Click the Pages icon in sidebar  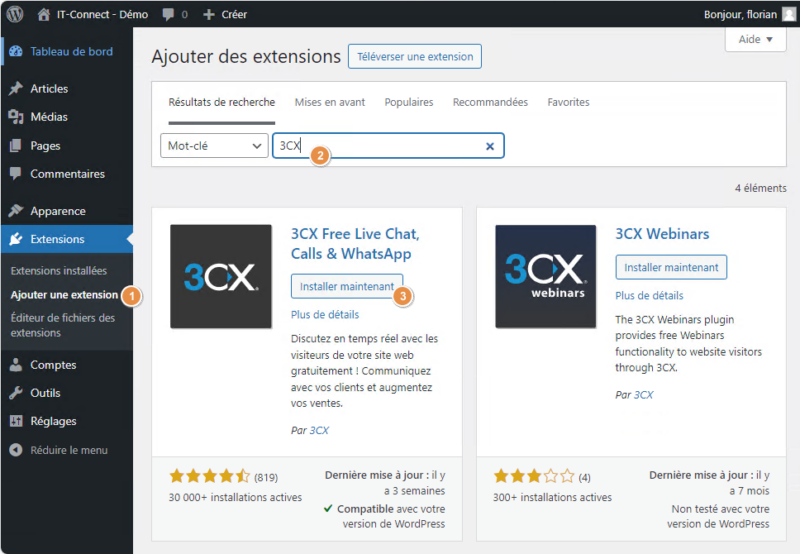(x=16, y=146)
